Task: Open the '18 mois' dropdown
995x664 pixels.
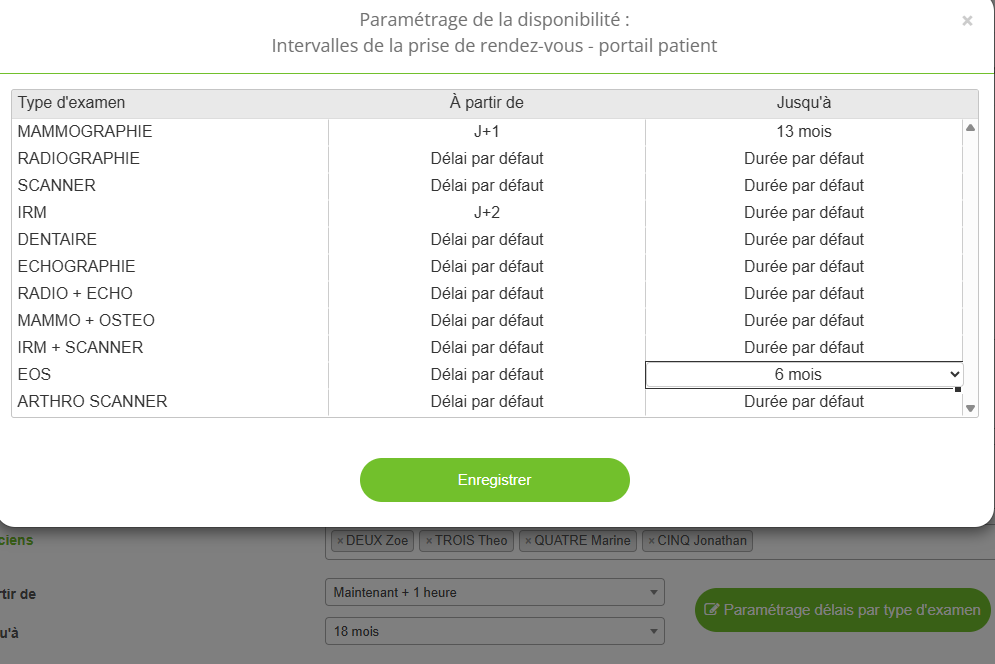Action: pyautogui.click(x=495, y=631)
